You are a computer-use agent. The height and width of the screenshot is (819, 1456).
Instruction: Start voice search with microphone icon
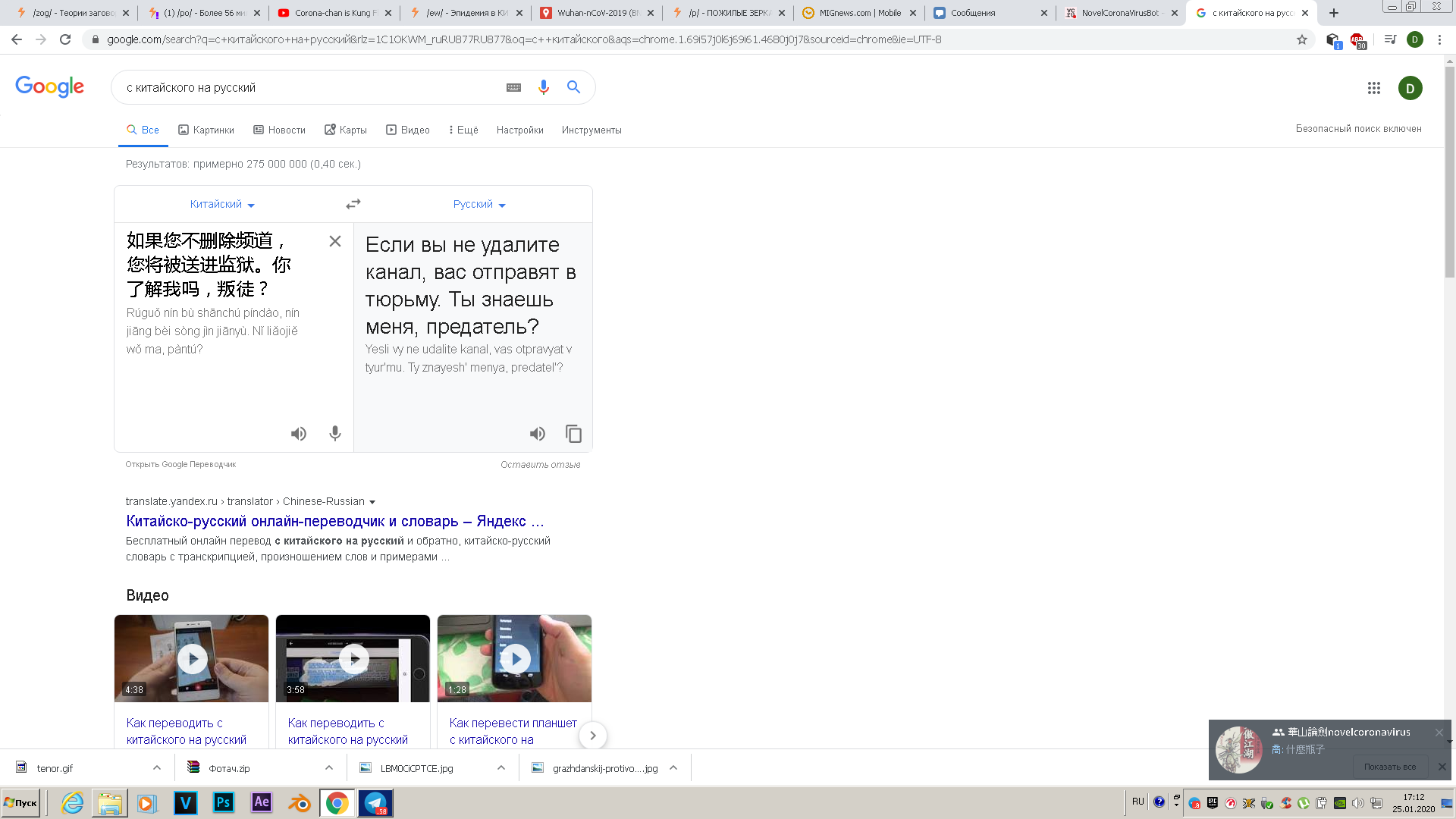pos(544,88)
